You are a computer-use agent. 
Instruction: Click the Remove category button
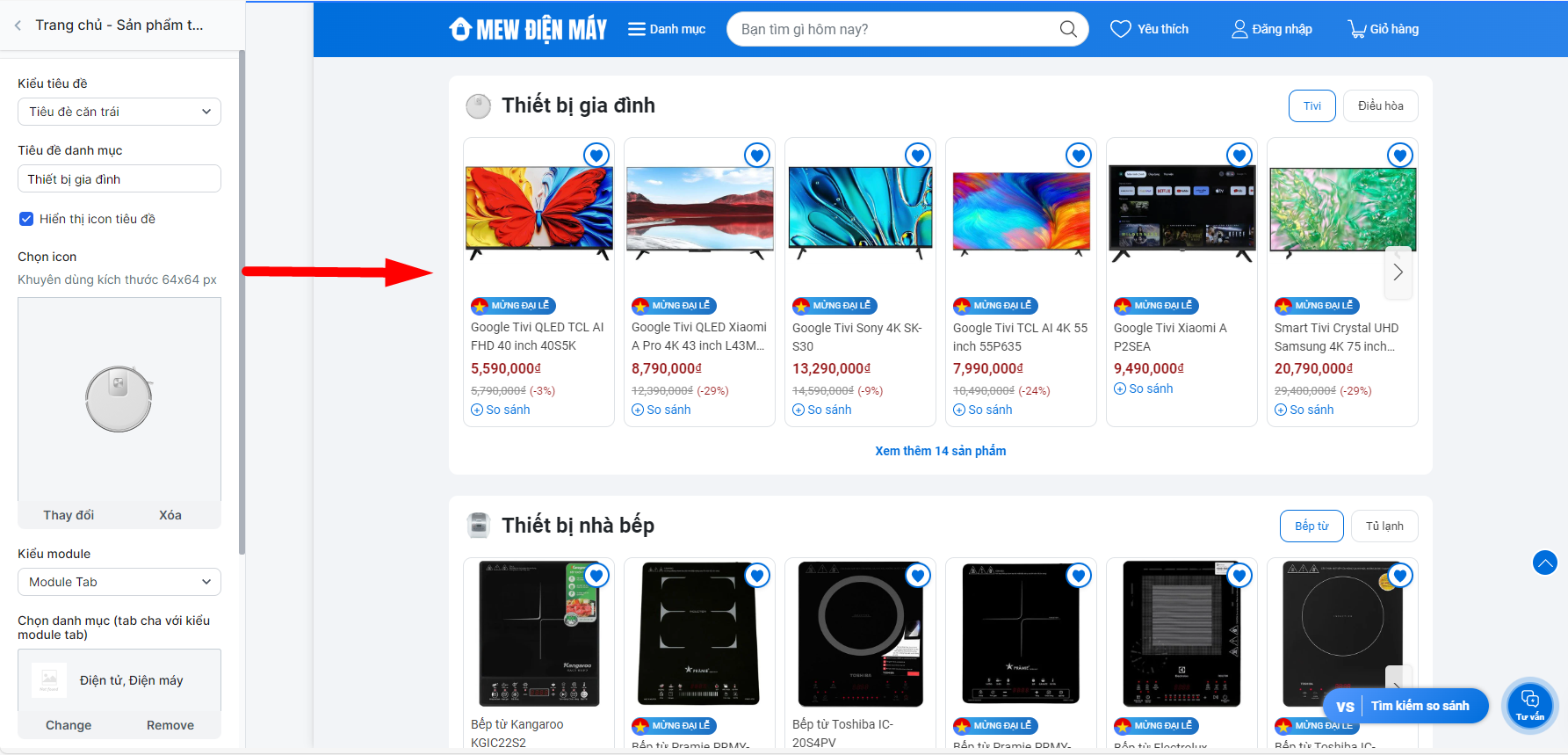coord(170,725)
